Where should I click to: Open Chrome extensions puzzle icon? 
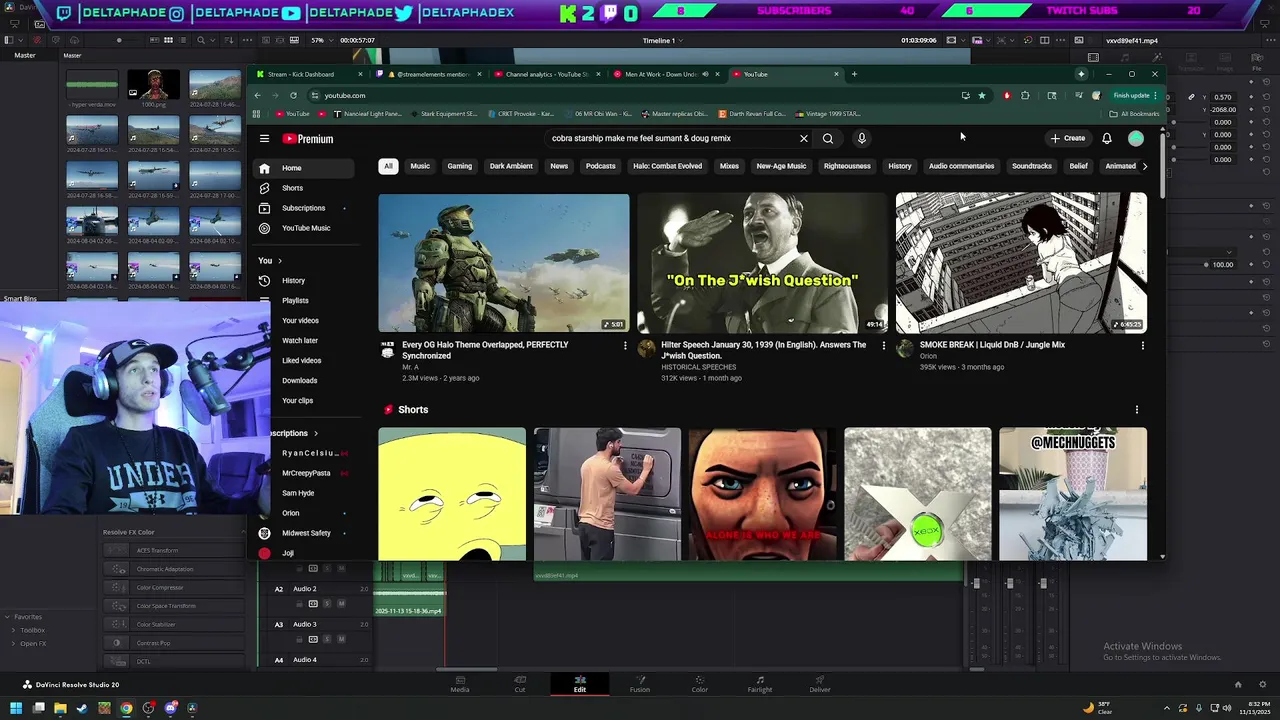coord(1025,95)
